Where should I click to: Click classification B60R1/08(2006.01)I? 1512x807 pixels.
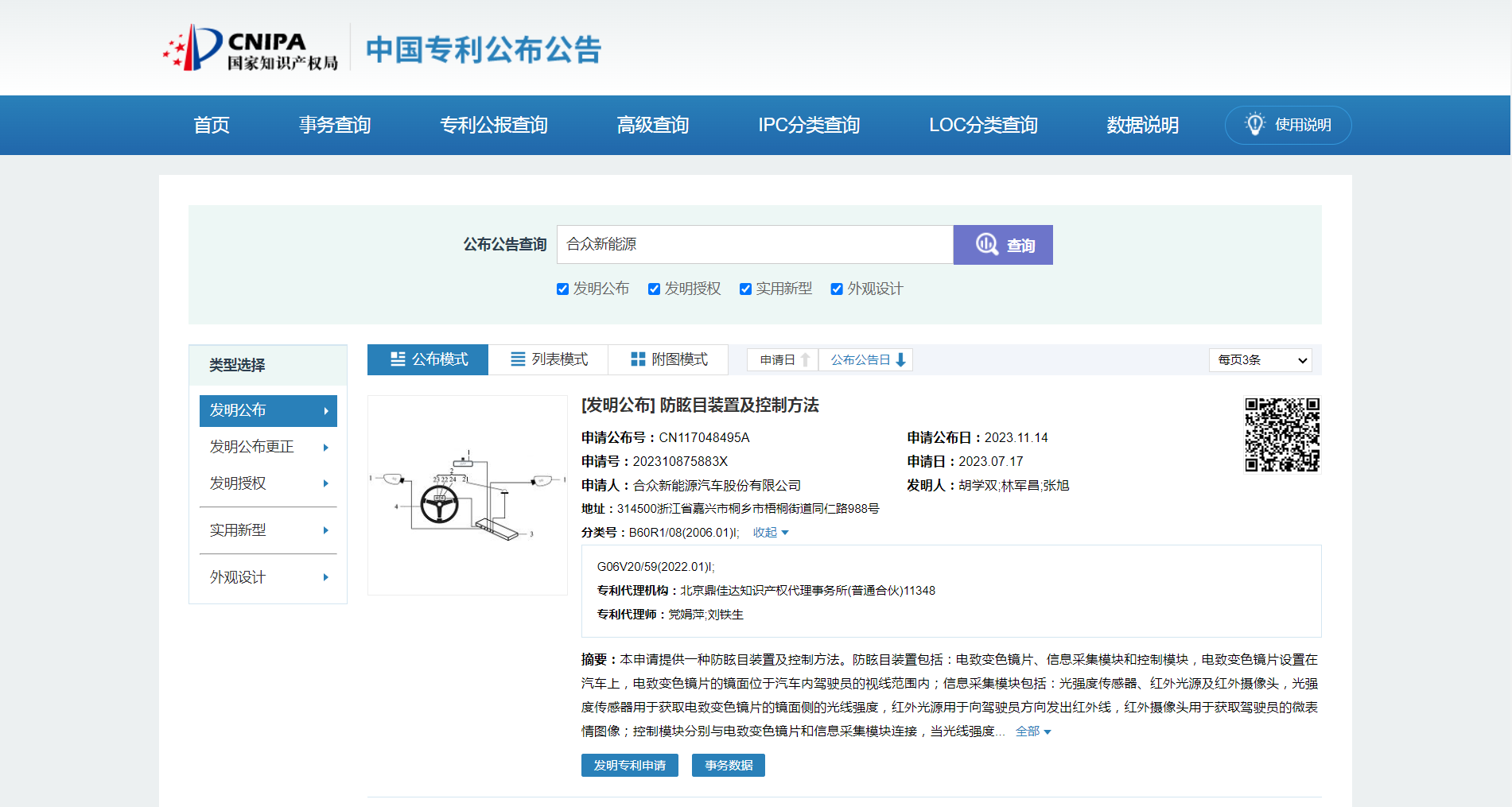point(684,533)
